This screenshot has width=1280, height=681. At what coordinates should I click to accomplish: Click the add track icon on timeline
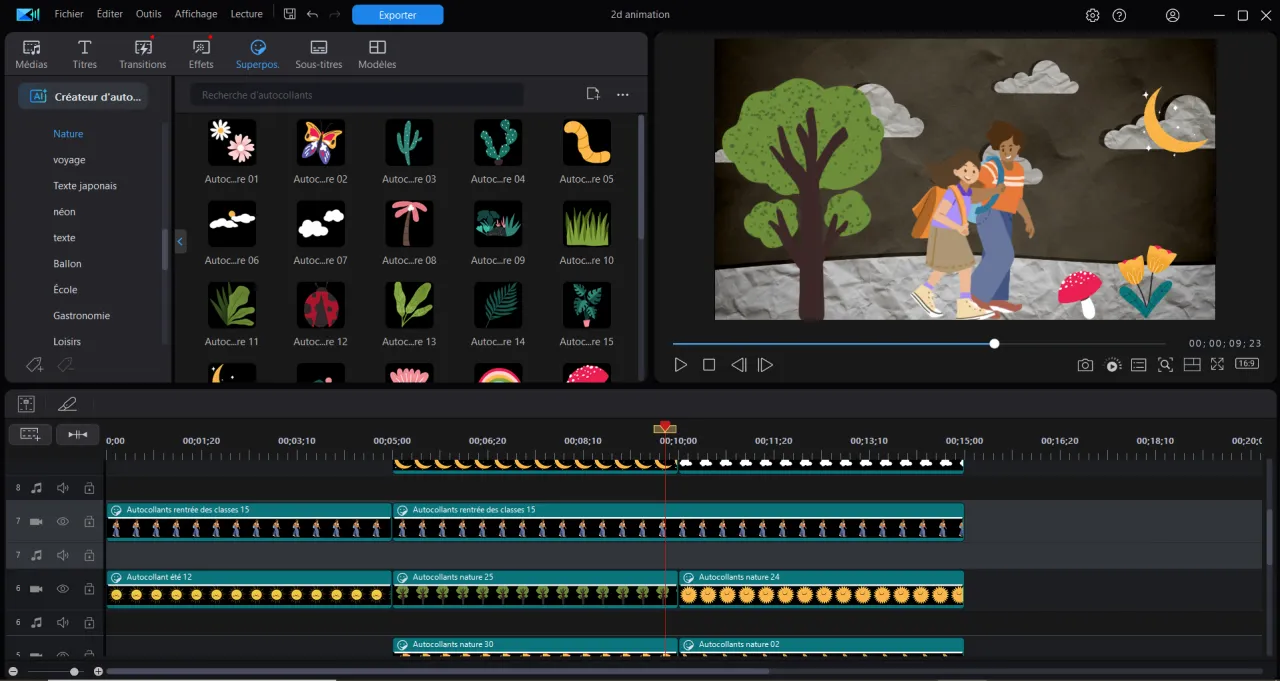(x=30, y=434)
